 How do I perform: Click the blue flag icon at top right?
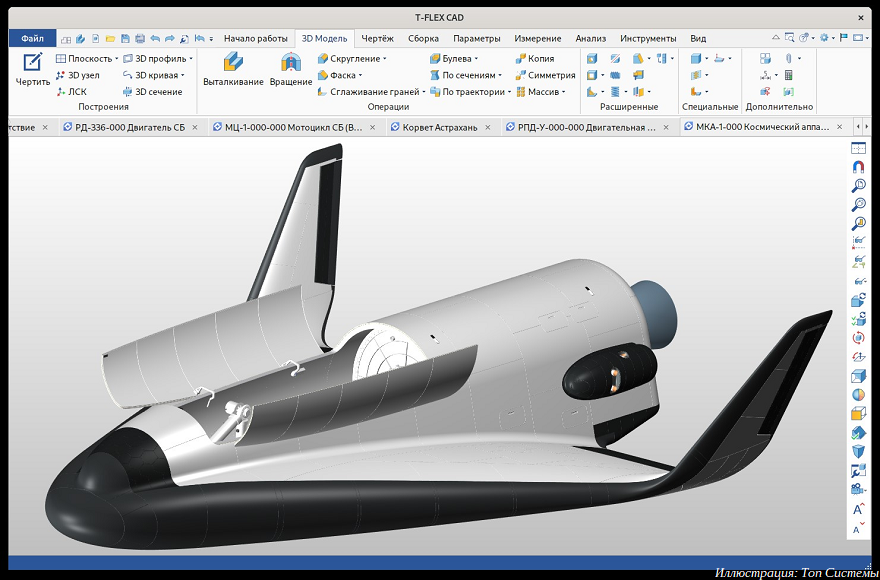(843, 38)
